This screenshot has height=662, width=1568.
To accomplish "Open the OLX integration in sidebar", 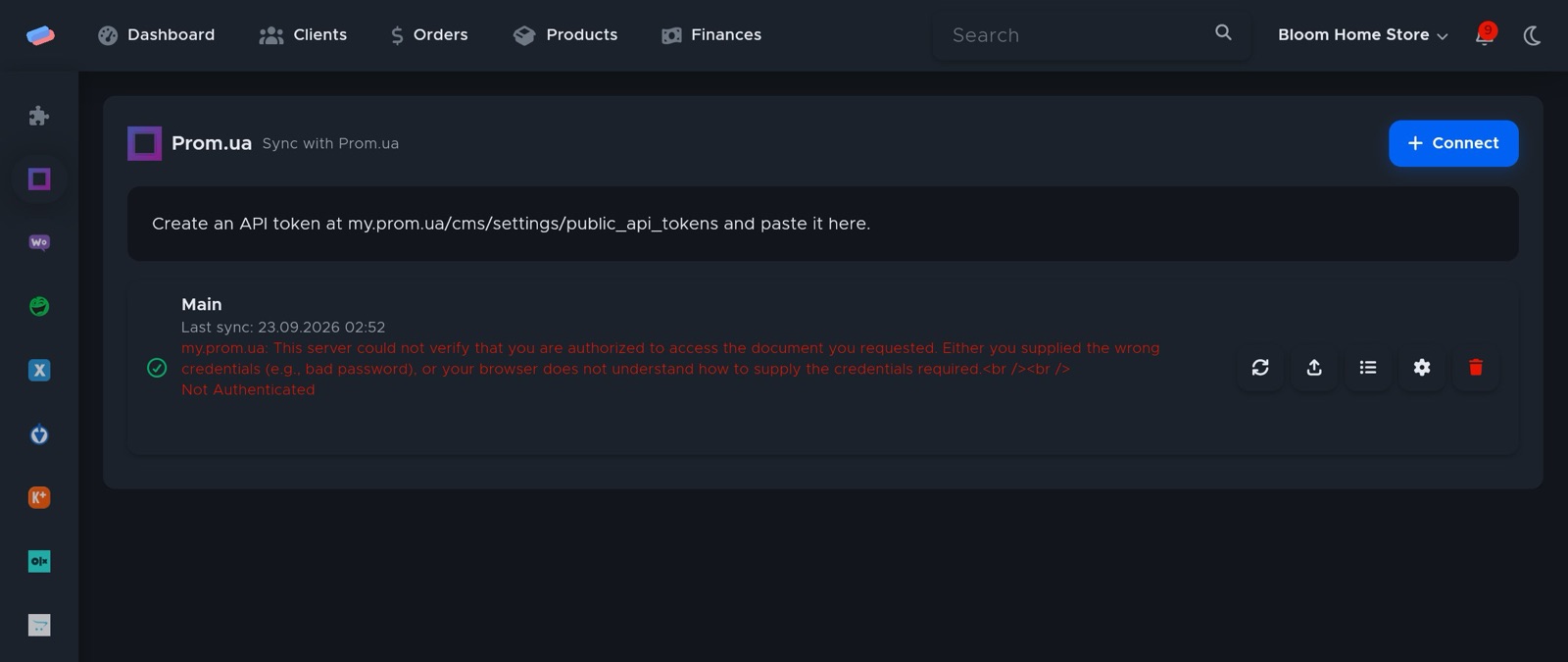I will tap(39, 561).
